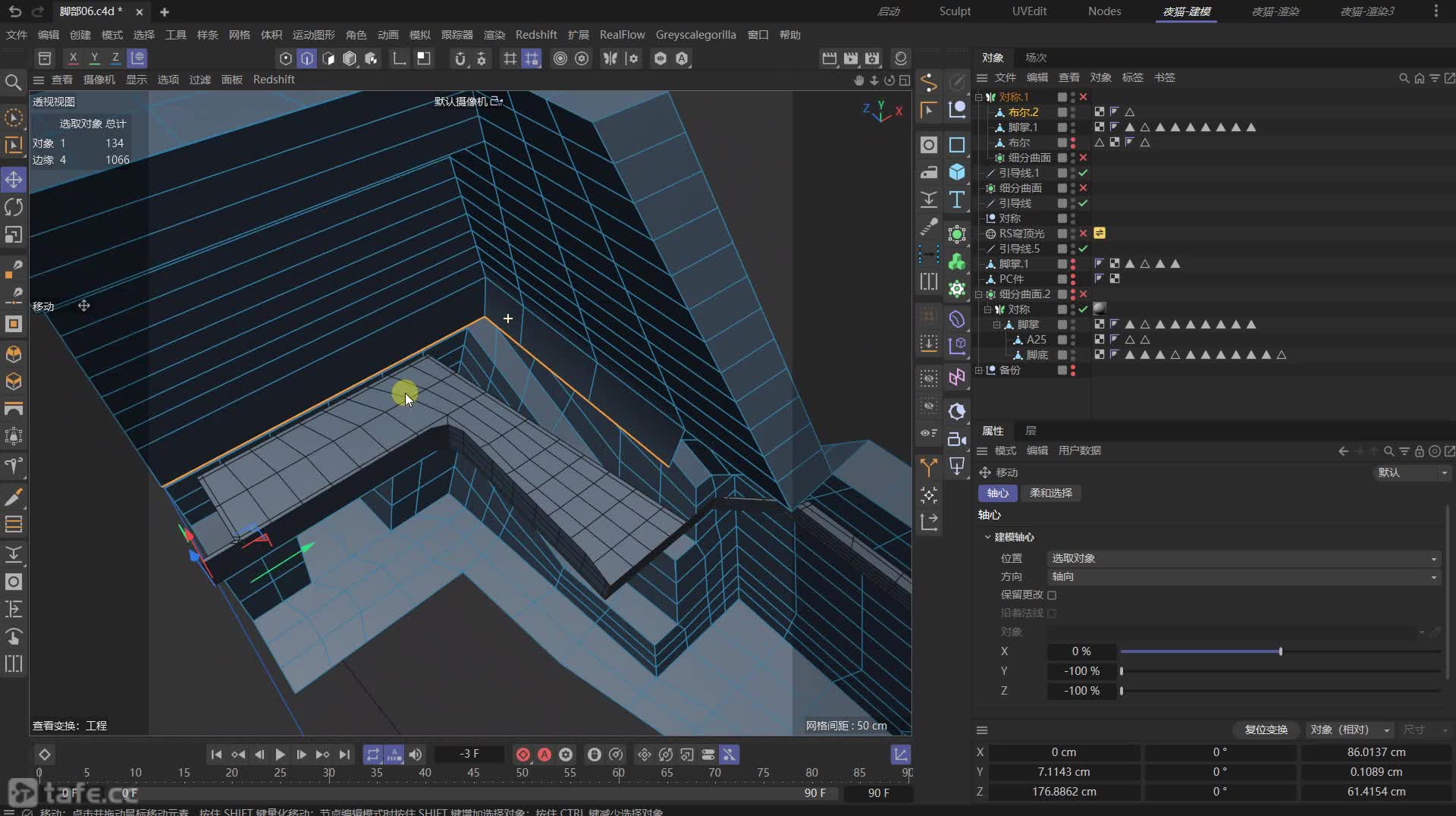
Task: Expand the 备份 object in hierarchy
Action: click(x=978, y=370)
